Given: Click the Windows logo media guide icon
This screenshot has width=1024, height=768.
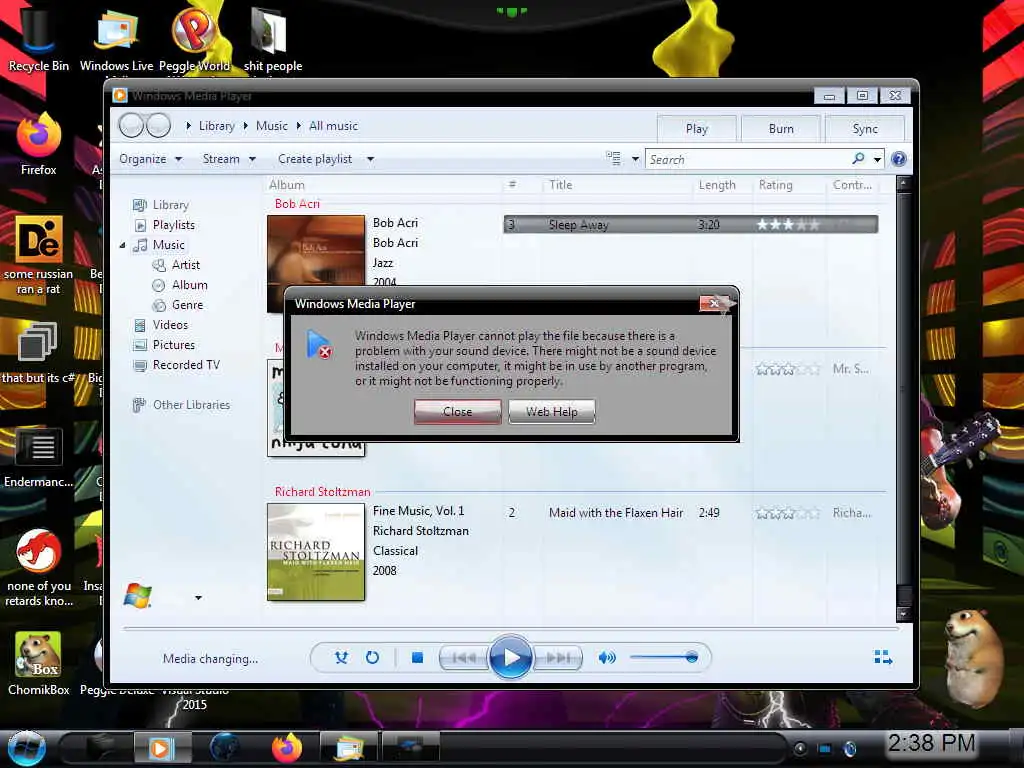Looking at the screenshot, I should tap(138, 596).
